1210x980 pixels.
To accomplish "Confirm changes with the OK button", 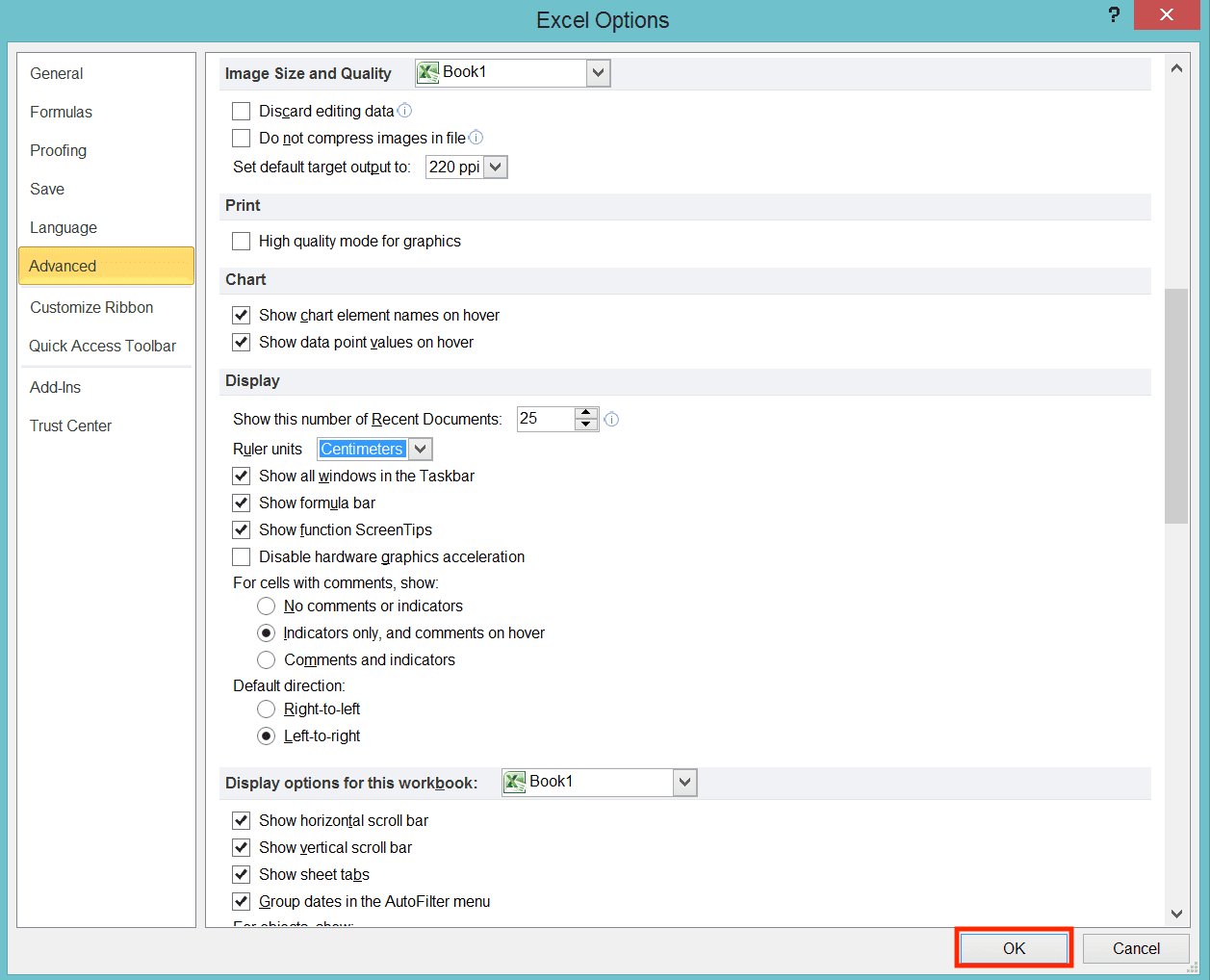I will [x=1013, y=948].
